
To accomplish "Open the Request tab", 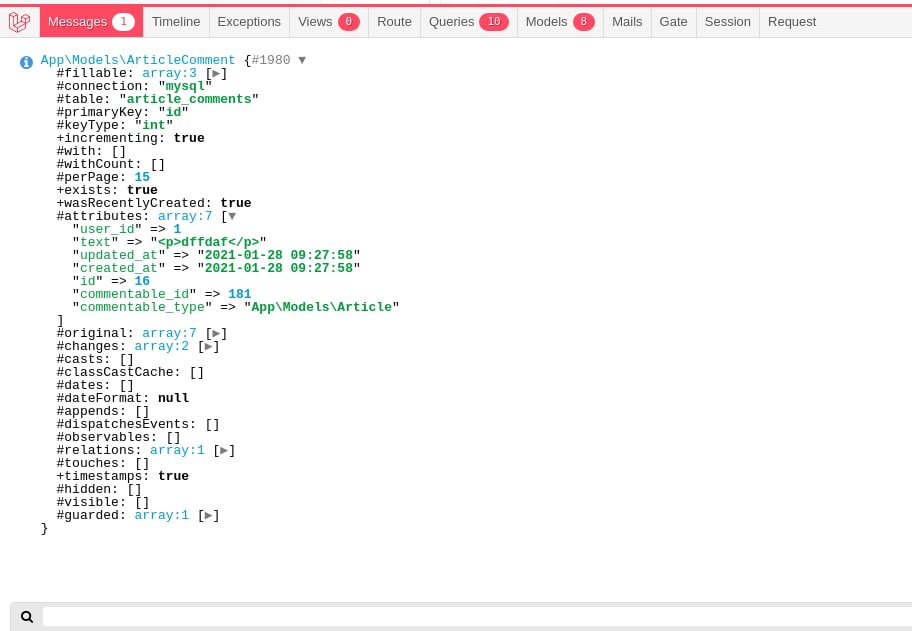I will (x=792, y=22).
